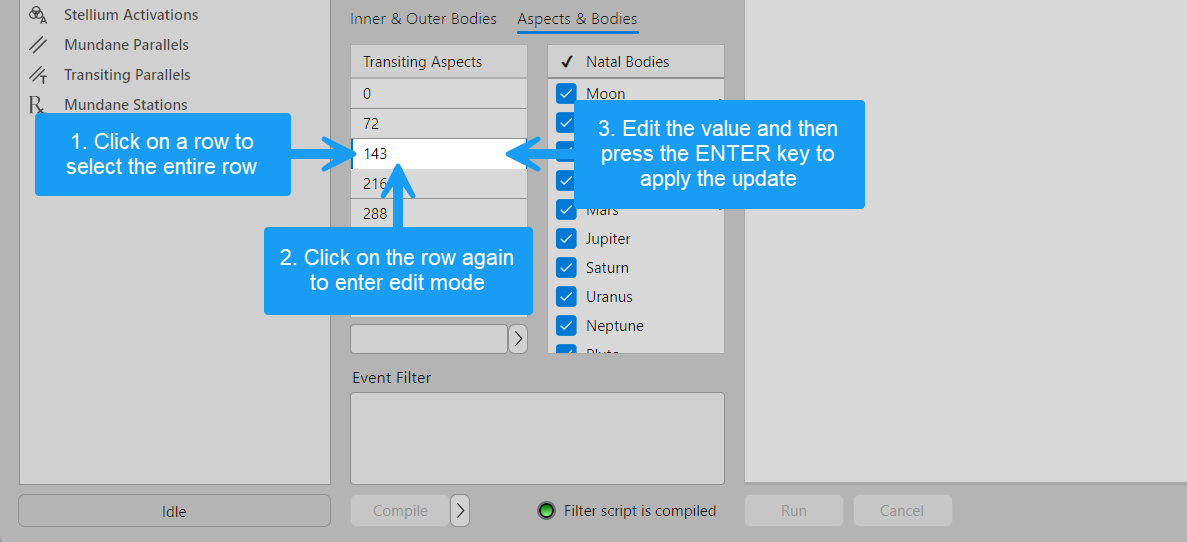This screenshot has width=1187, height=542.
Task: Select the Mundane Parallels entry
Action: pos(126,45)
